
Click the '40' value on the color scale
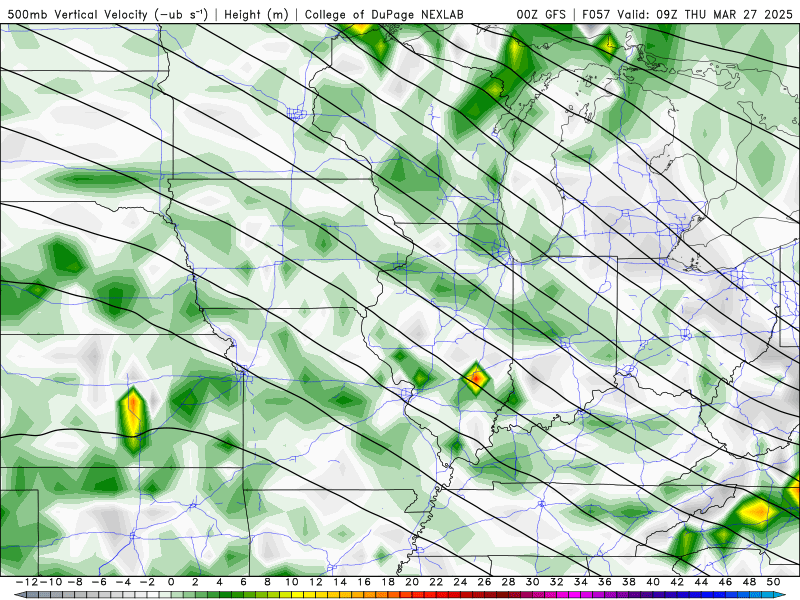pos(653,582)
